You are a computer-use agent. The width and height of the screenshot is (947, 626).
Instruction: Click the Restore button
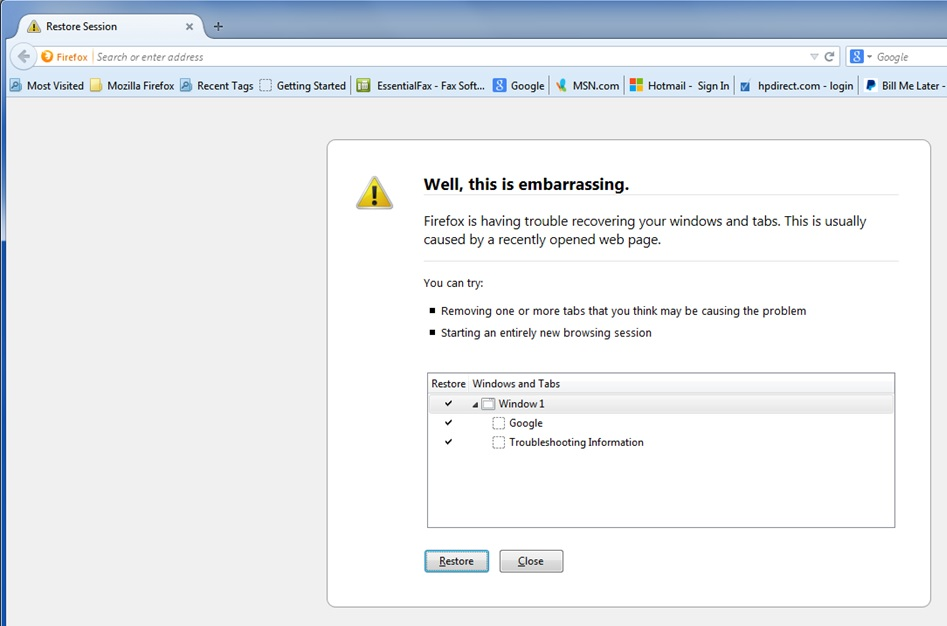click(457, 561)
